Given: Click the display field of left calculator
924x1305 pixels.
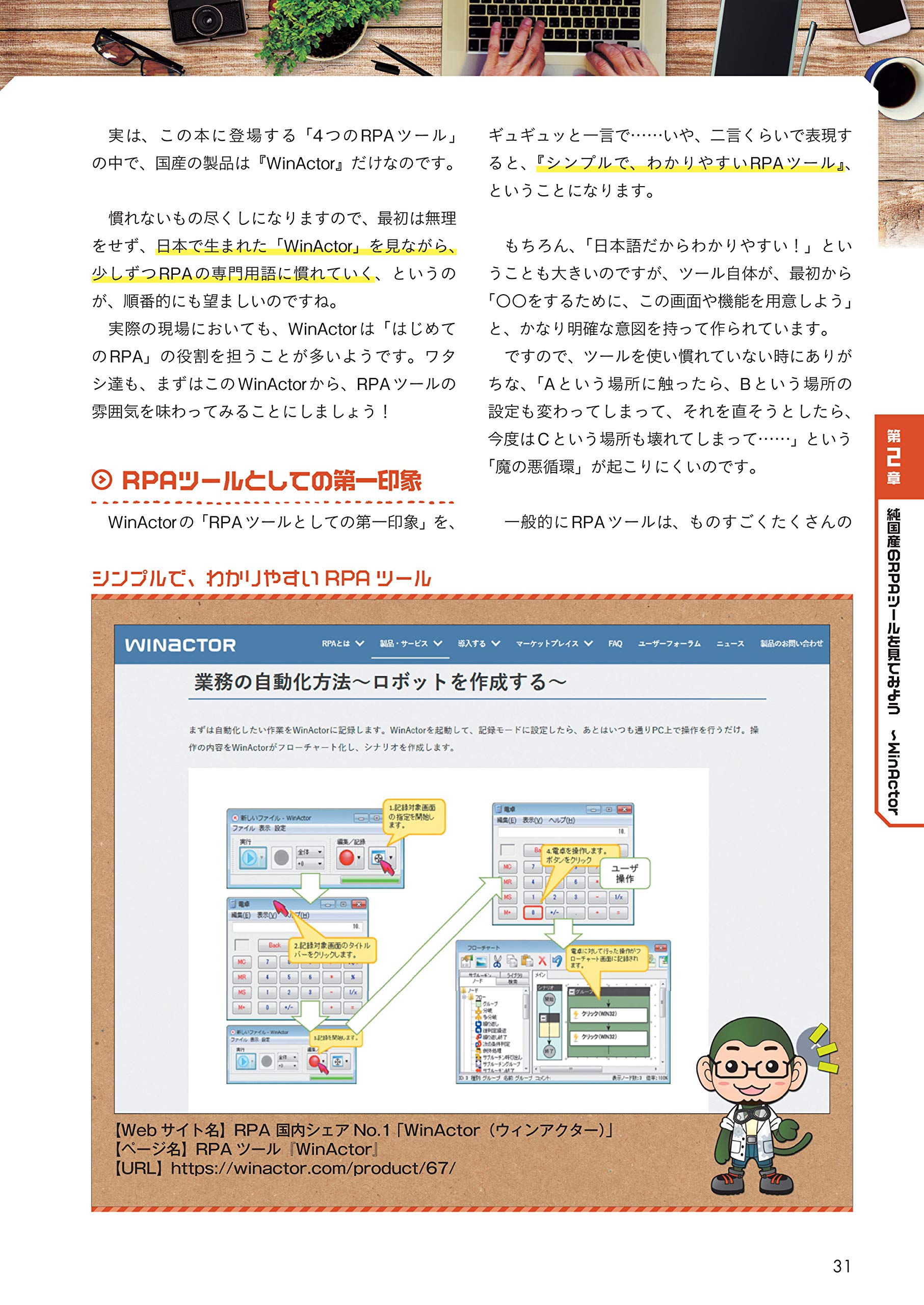Looking at the screenshot, I should [x=298, y=927].
